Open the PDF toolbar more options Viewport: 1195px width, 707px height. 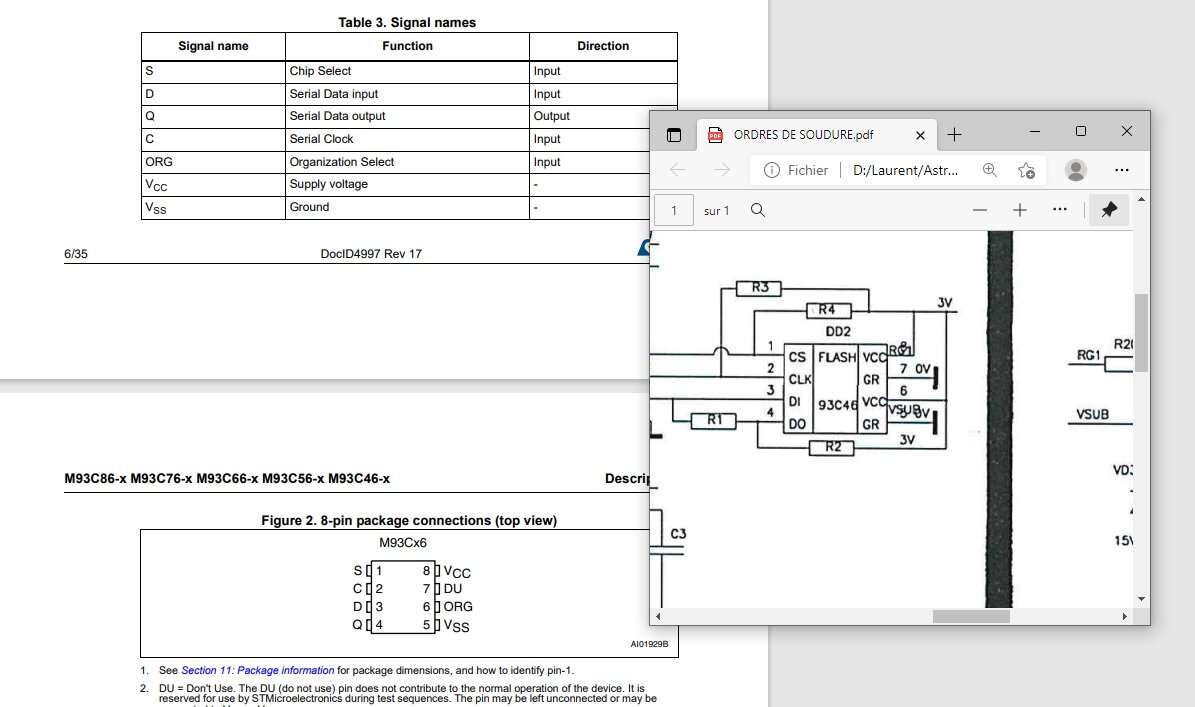pos(1059,210)
